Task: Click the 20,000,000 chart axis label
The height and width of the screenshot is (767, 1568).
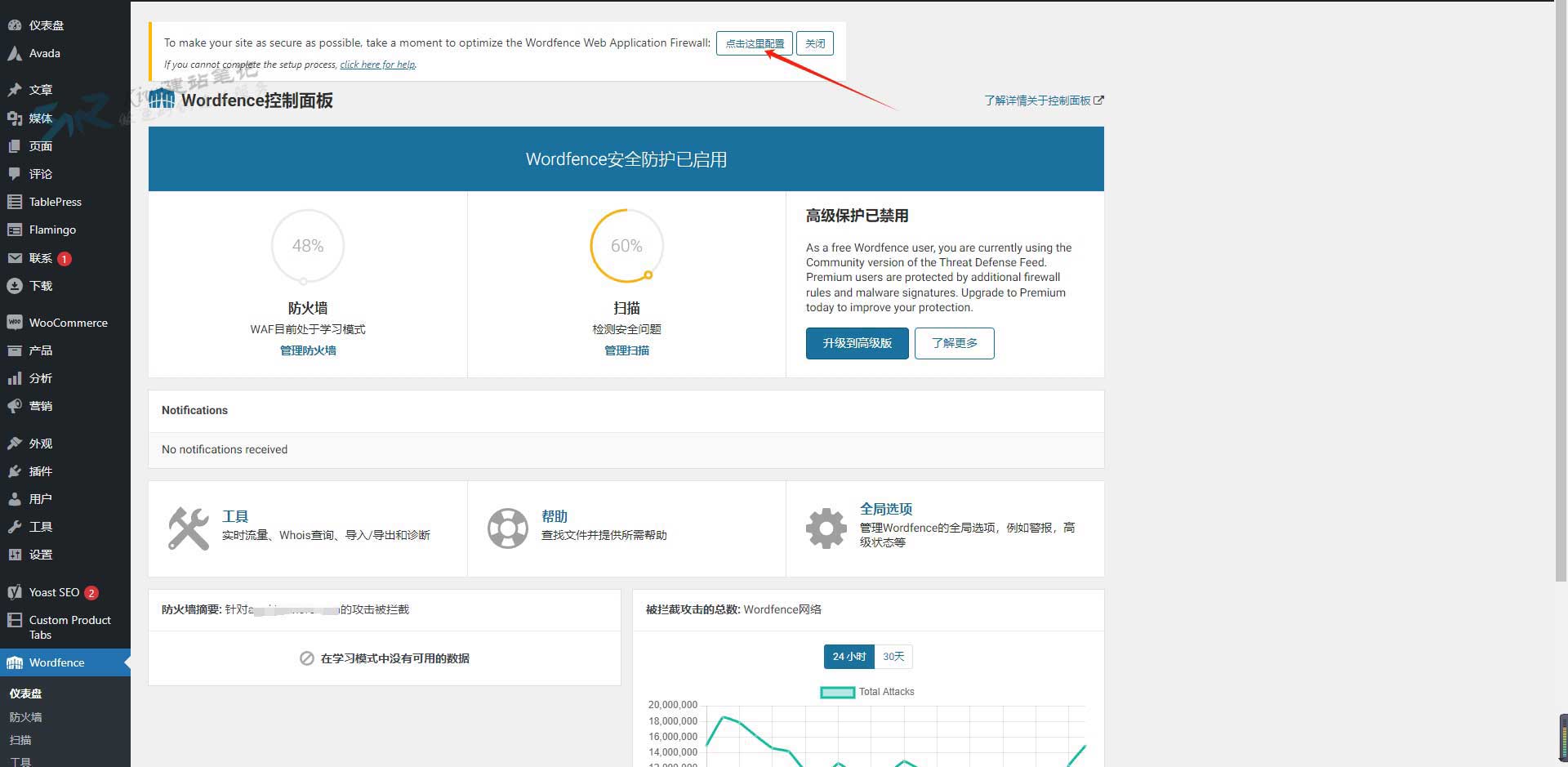Action: [x=673, y=705]
